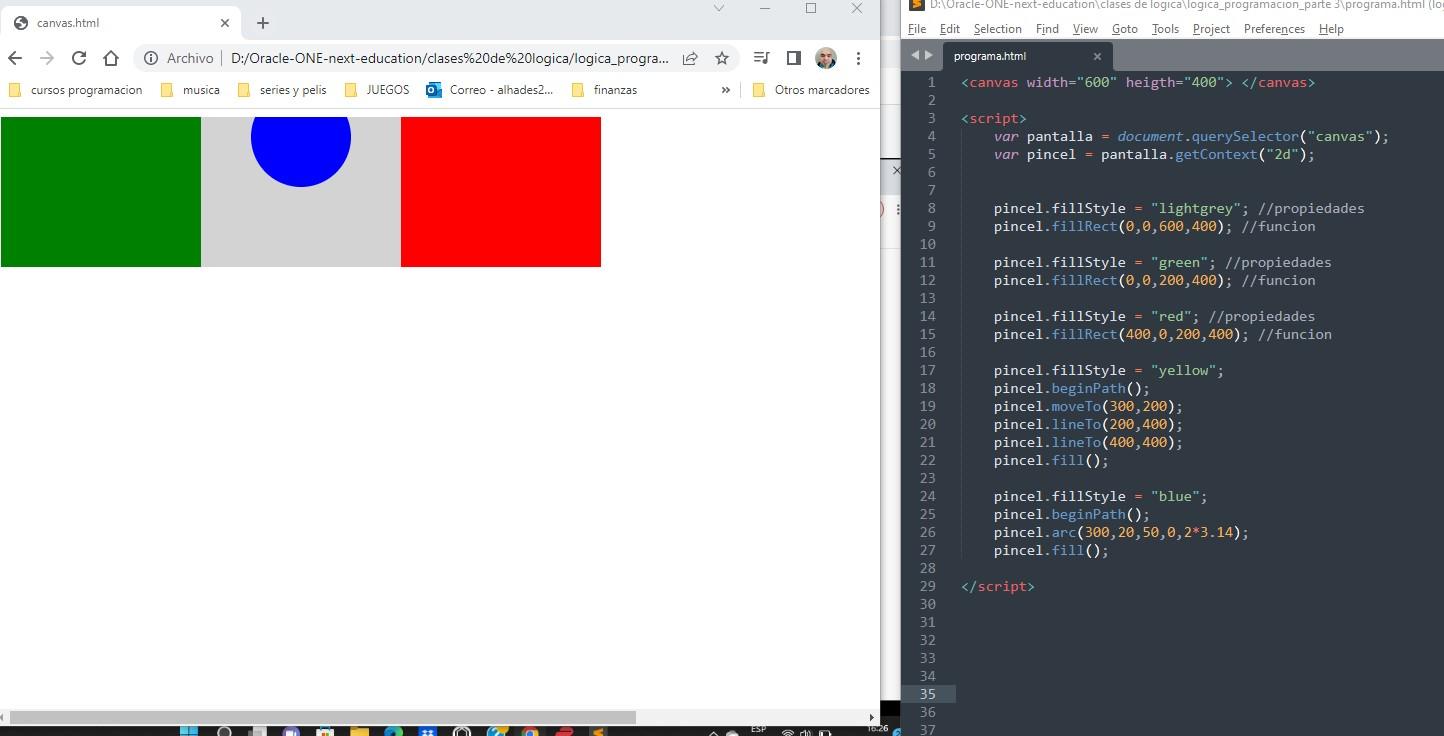Open Sublime Edit menu
This screenshot has width=1444, height=736.
[x=949, y=29]
